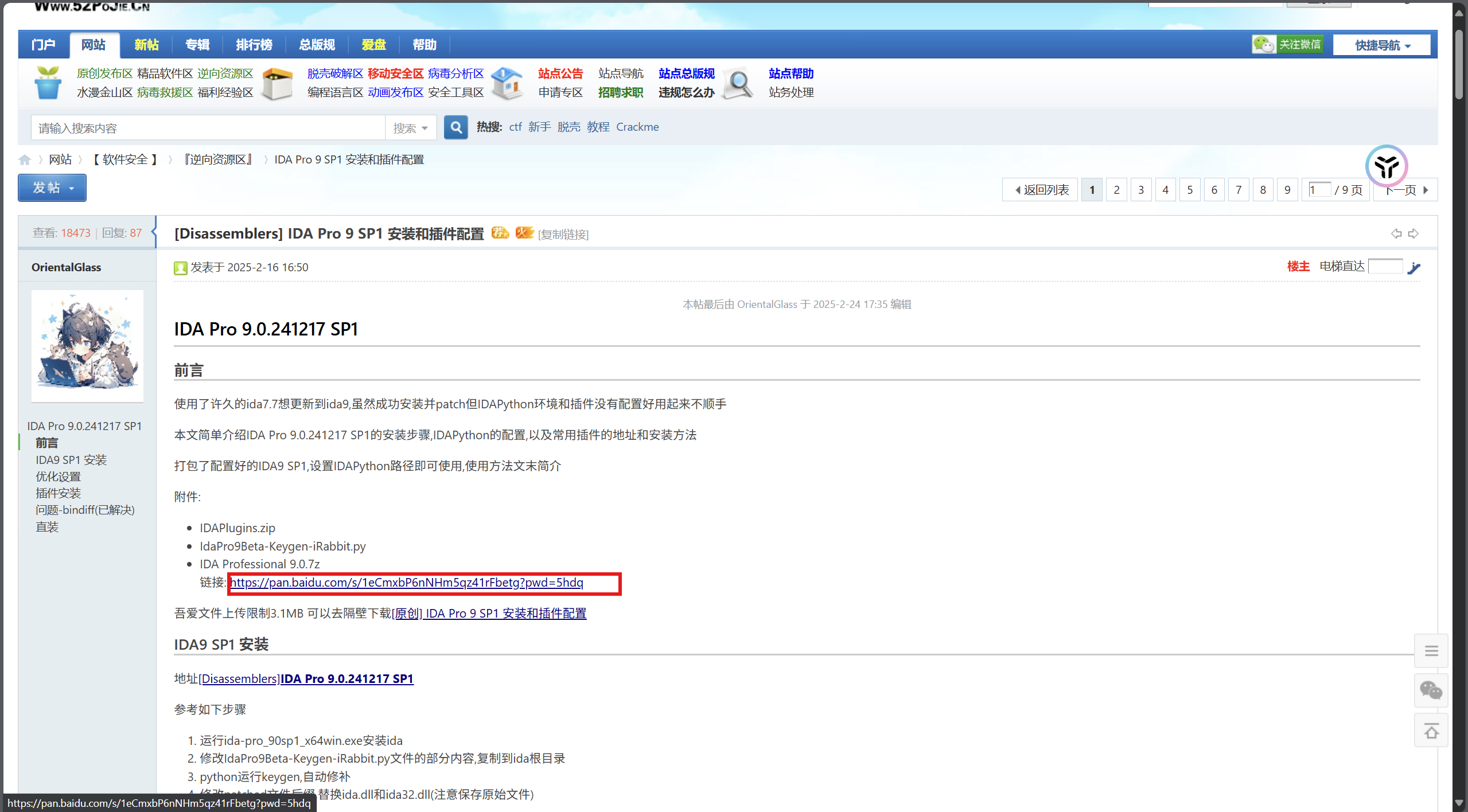Click the previous thread arrow icon
Image resolution: width=1468 pixels, height=812 pixels.
tap(1396, 233)
